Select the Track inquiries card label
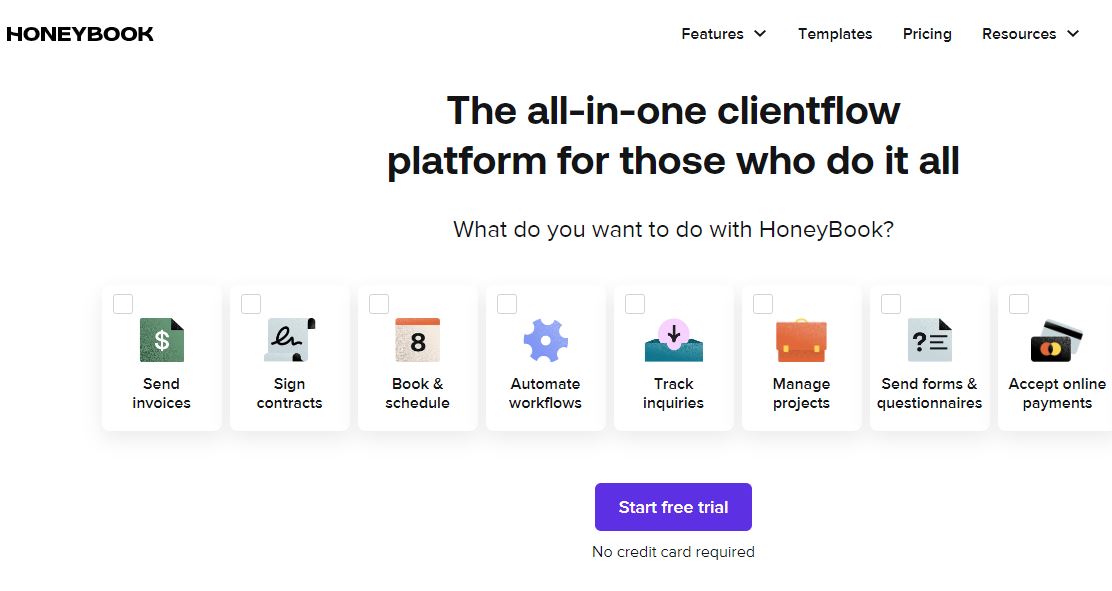Screen dimensions: 1112x591 [674, 393]
